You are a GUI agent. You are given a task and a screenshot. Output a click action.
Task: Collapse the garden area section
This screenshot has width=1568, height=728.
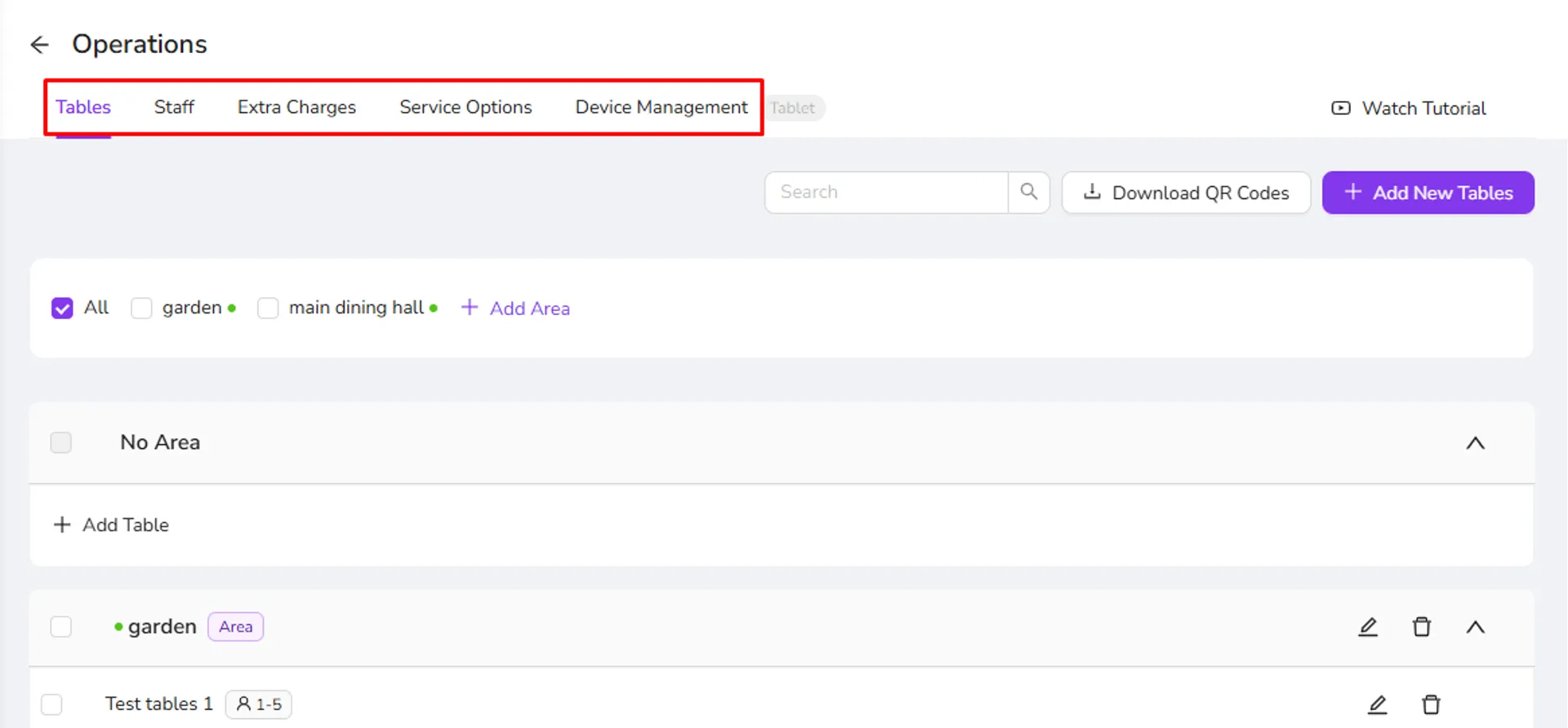coord(1475,628)
